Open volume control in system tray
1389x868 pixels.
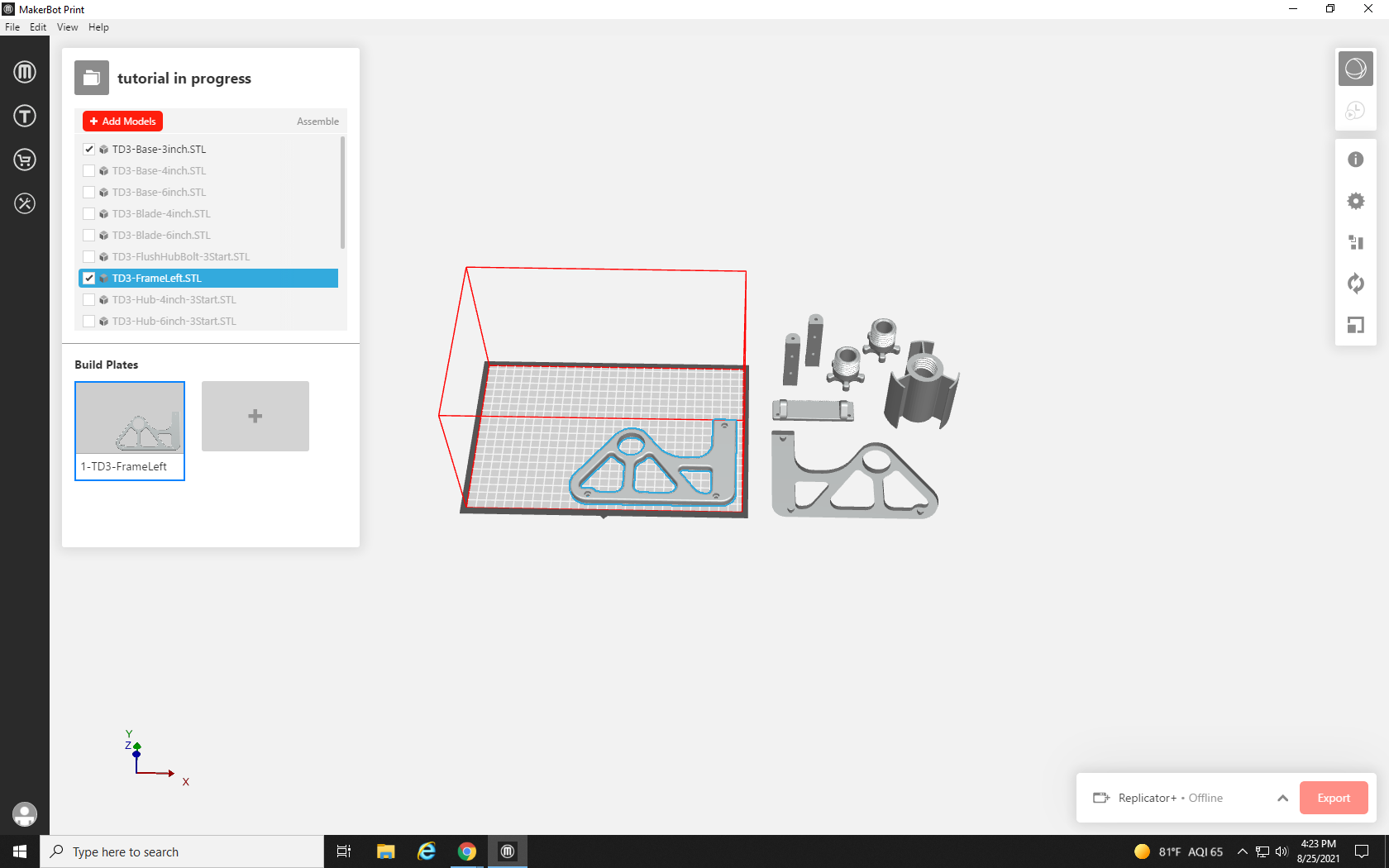pyautogui.click(x=1282, y=851)
